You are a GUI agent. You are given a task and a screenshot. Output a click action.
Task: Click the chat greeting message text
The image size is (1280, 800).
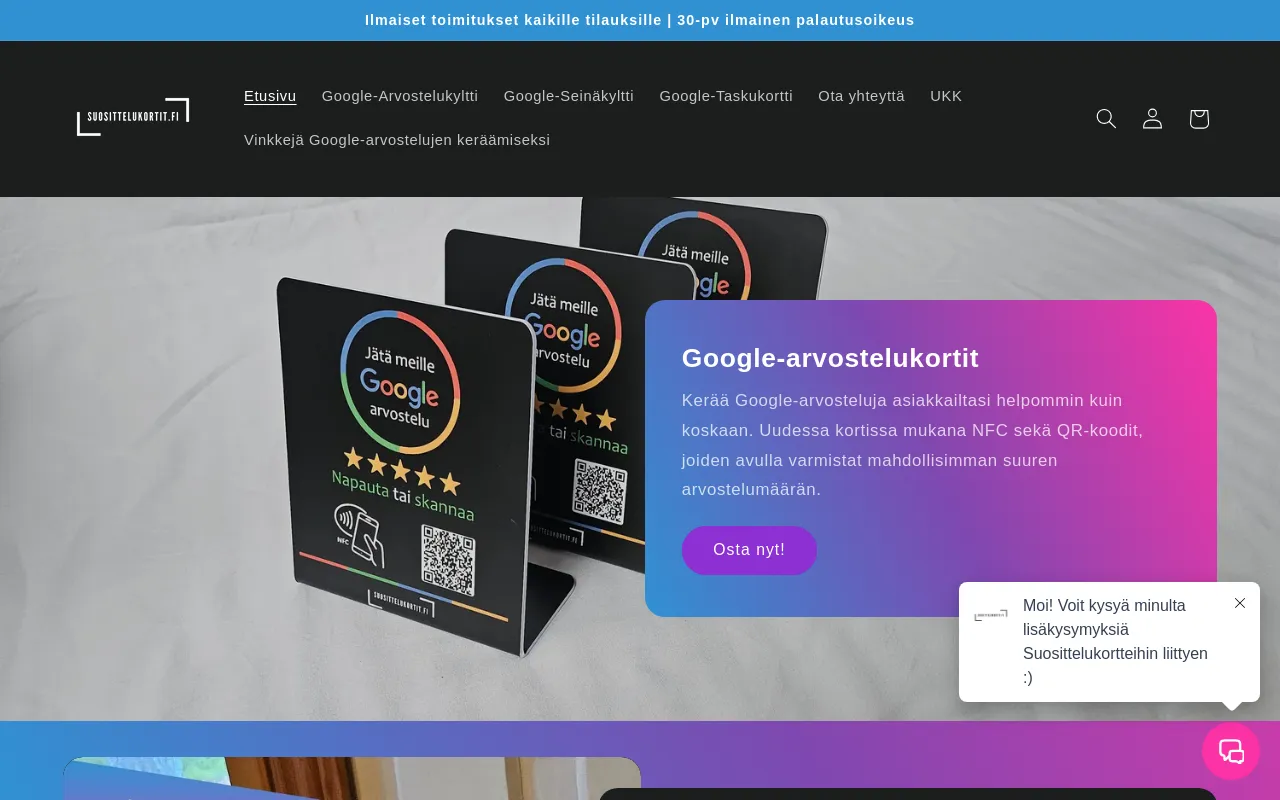[1115, 641]
